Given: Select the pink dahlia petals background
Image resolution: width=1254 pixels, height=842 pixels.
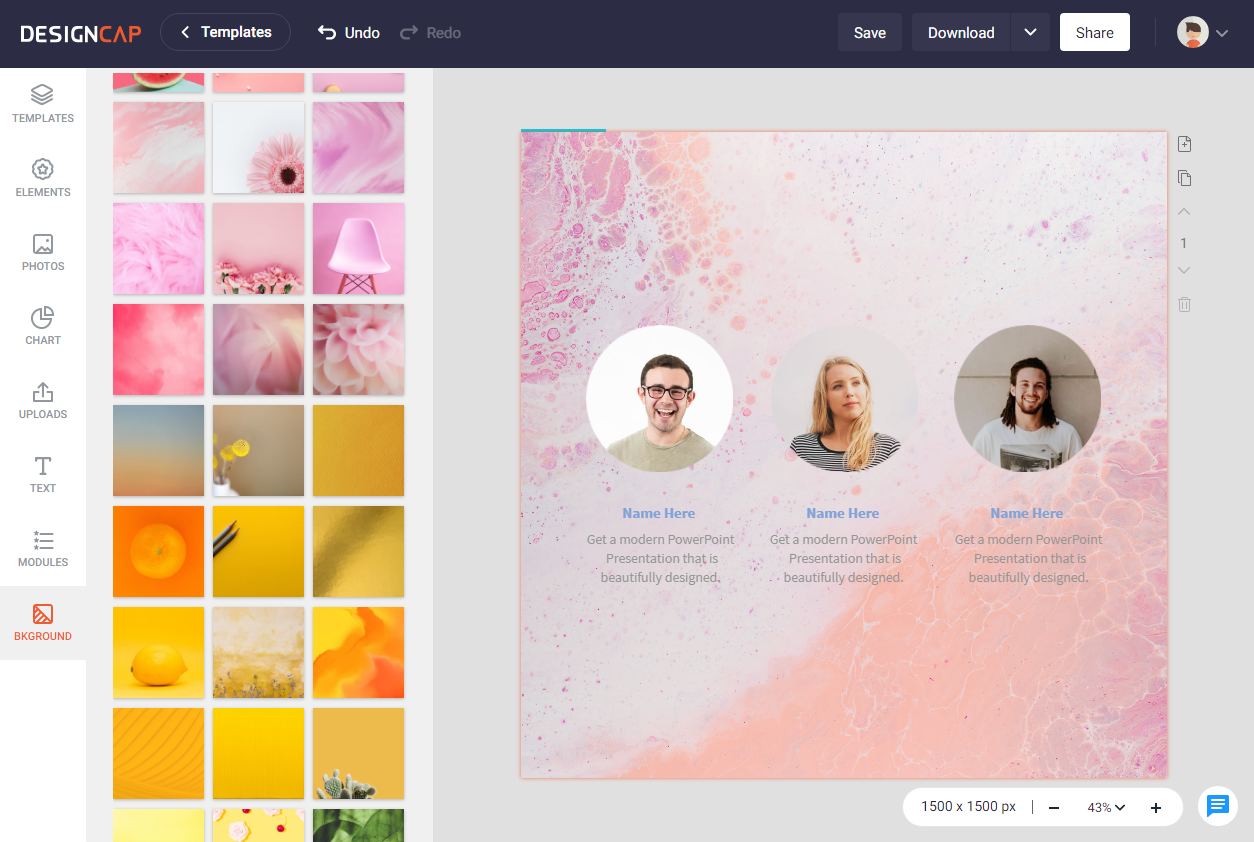Looking at the screenshot, I should (359, 350).
